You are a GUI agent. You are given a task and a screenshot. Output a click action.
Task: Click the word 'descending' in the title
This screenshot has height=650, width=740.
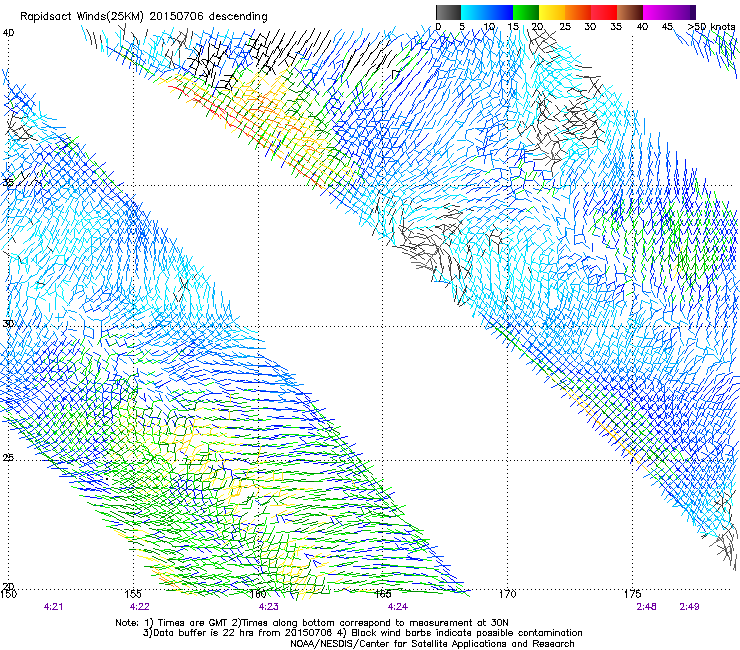(x=238, y=17)
